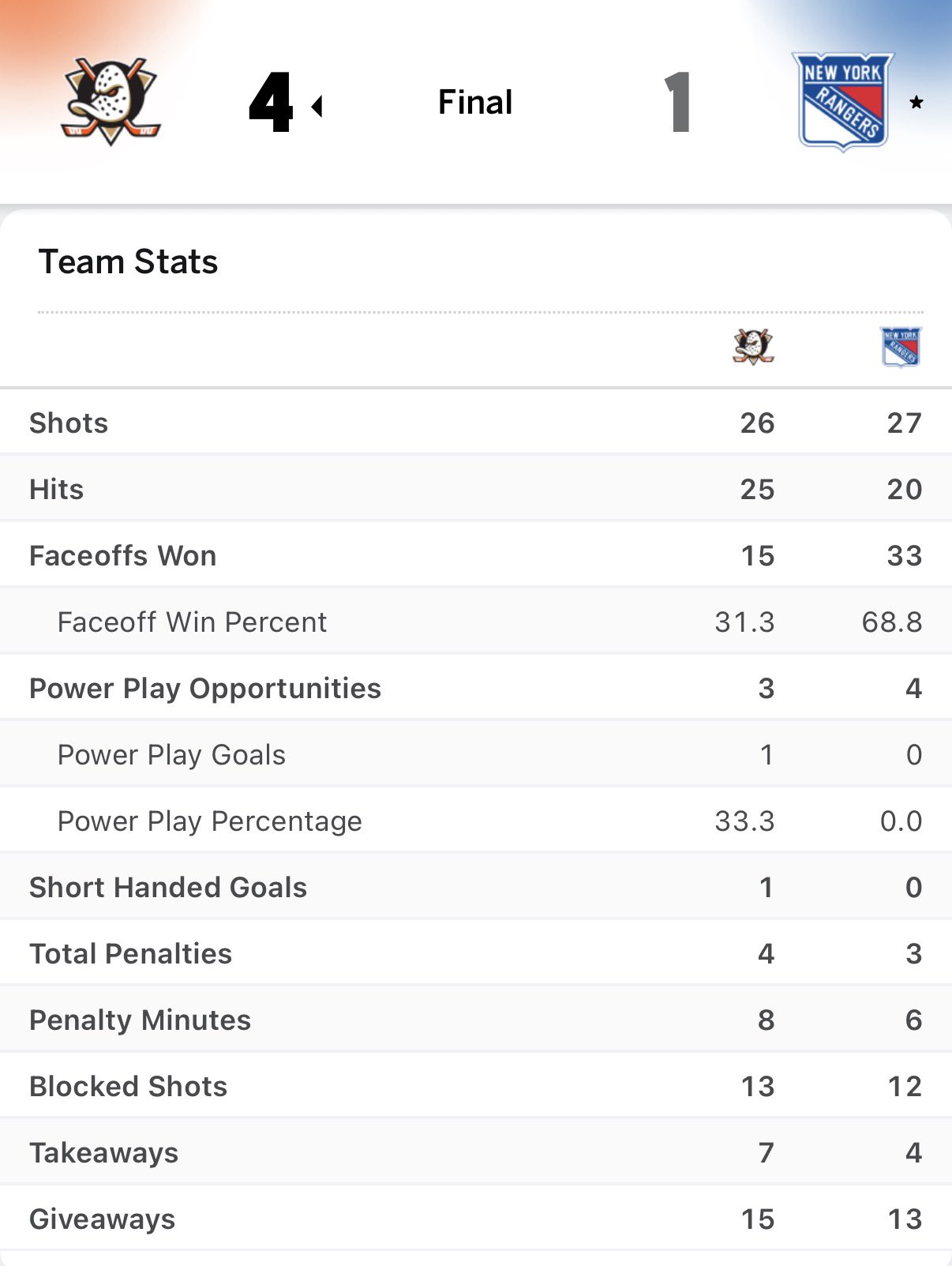Tap the star icon next to Rangers
The width and height of the screenshot is (952, 1266).
[x=916, y=102]
